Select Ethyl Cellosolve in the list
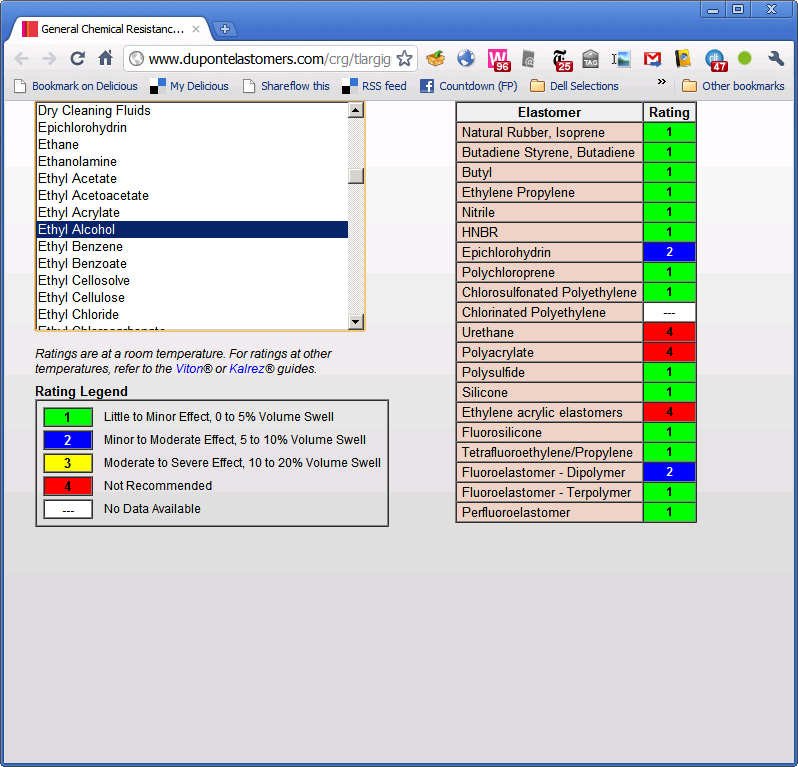 pyautogui.click(x=192, y=280)
